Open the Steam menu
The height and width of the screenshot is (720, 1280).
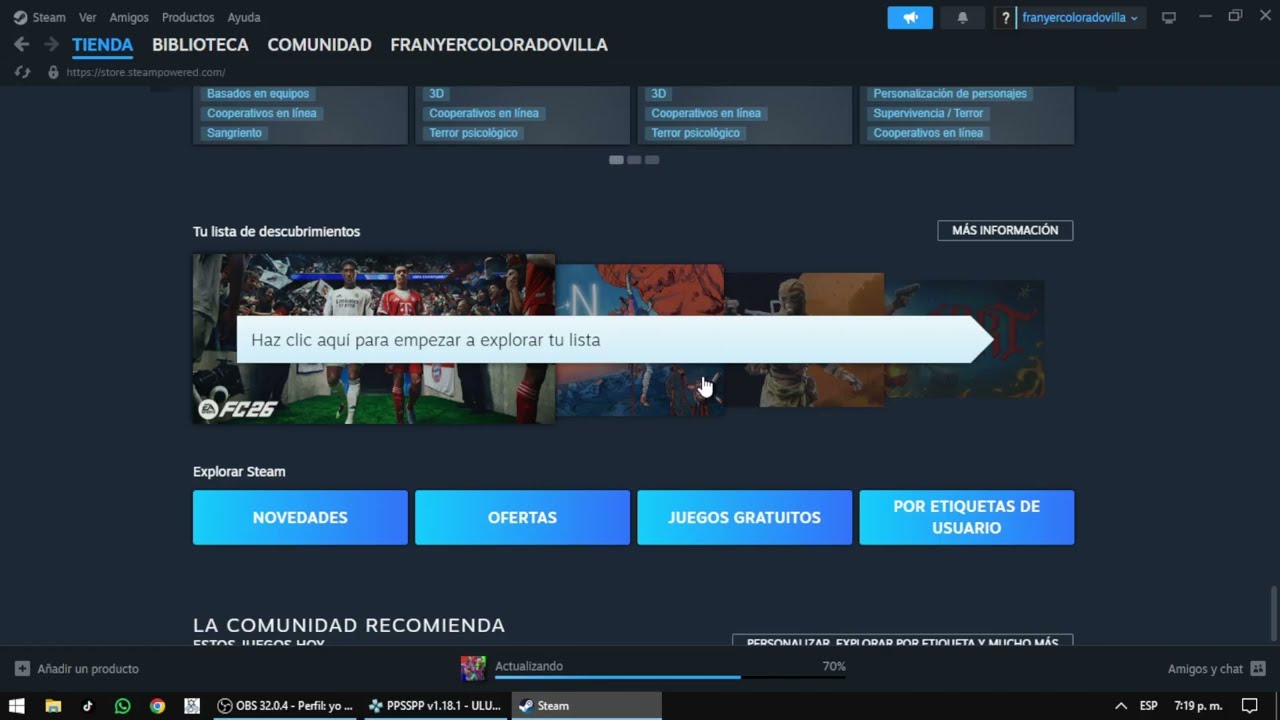(49, 18)
